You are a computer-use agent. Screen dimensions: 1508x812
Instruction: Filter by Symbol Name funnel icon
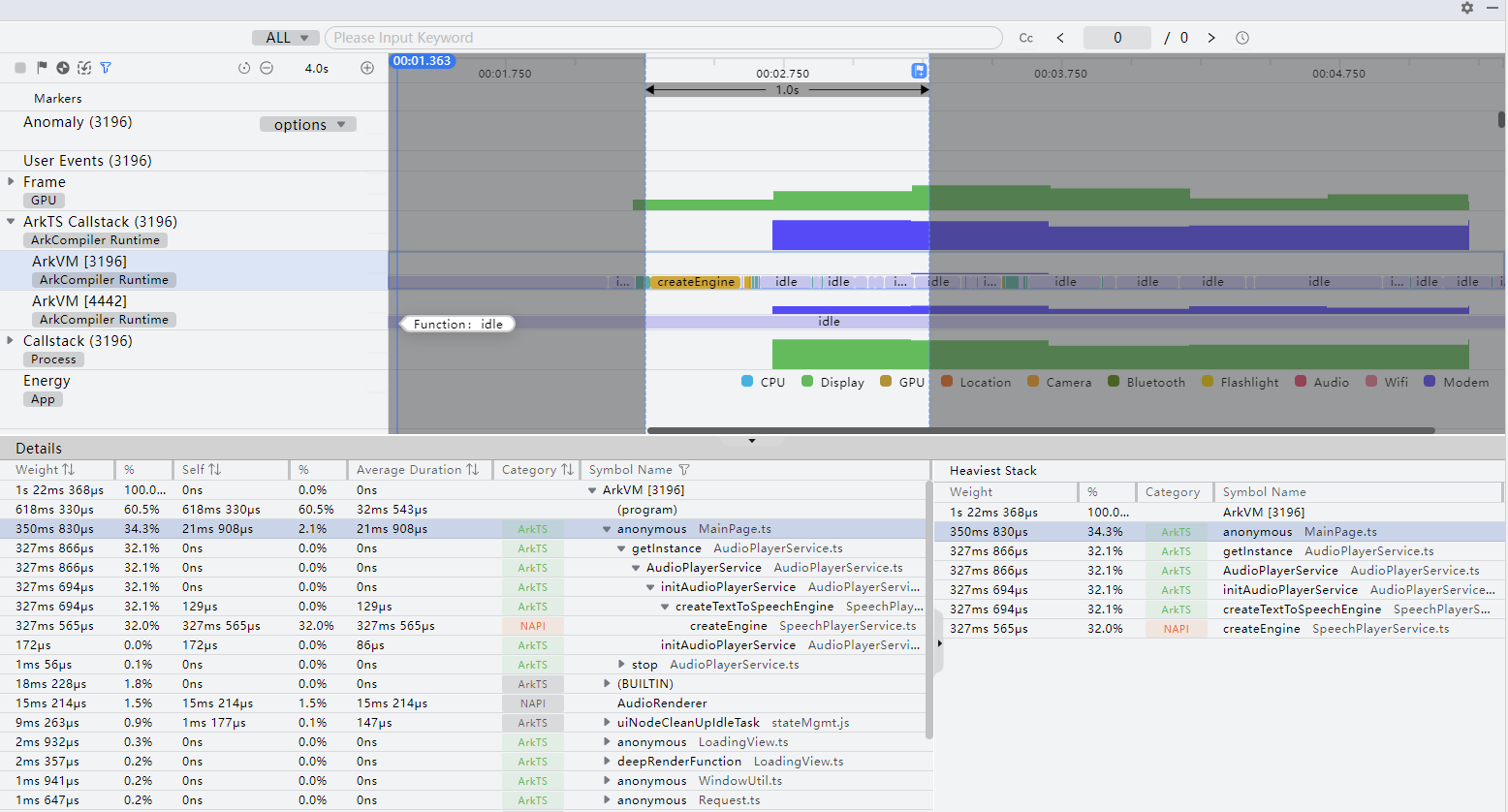point(684,470)
